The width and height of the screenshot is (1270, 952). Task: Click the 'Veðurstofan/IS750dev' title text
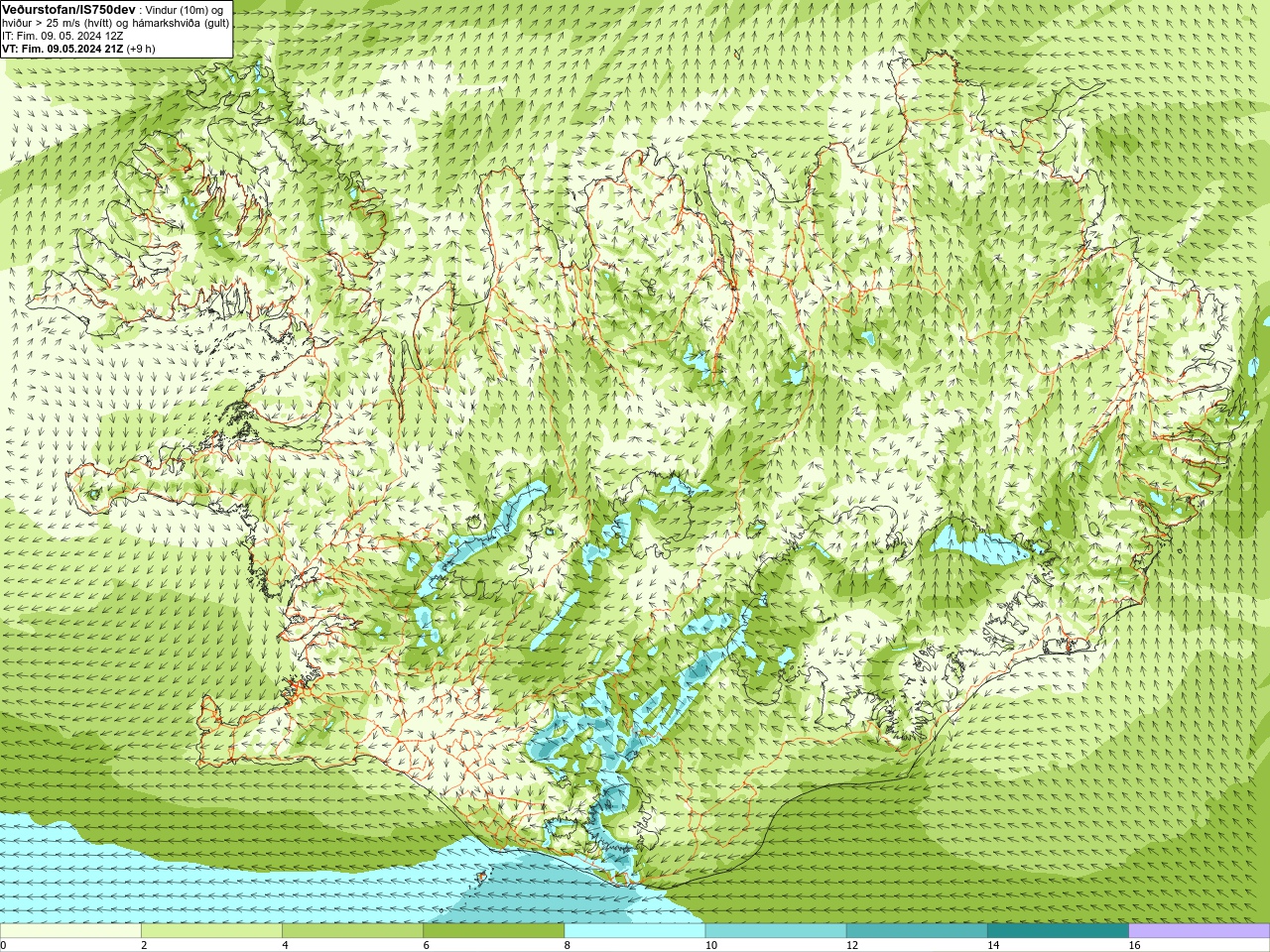coord(68,9)
